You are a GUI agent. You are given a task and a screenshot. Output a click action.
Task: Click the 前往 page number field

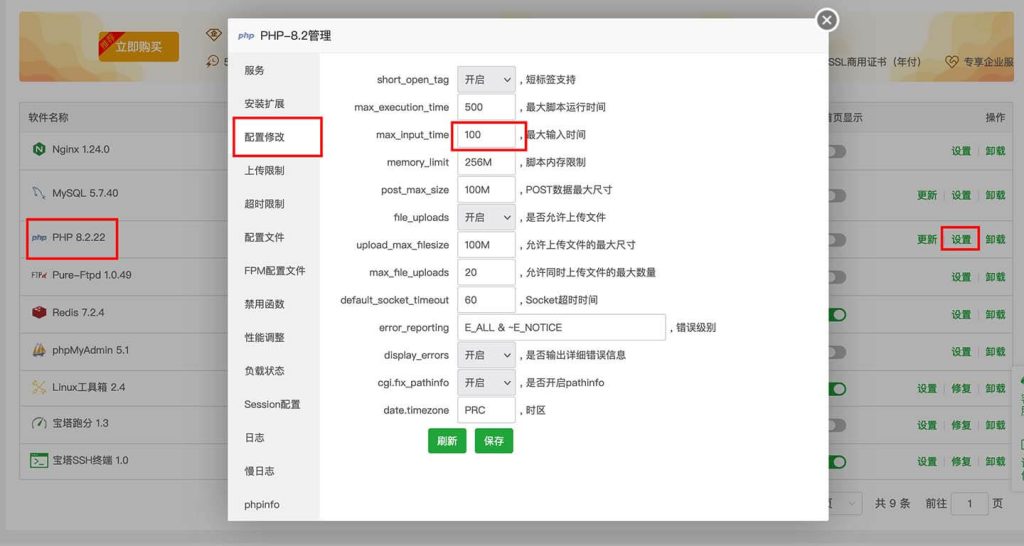(x=970, y=504)
